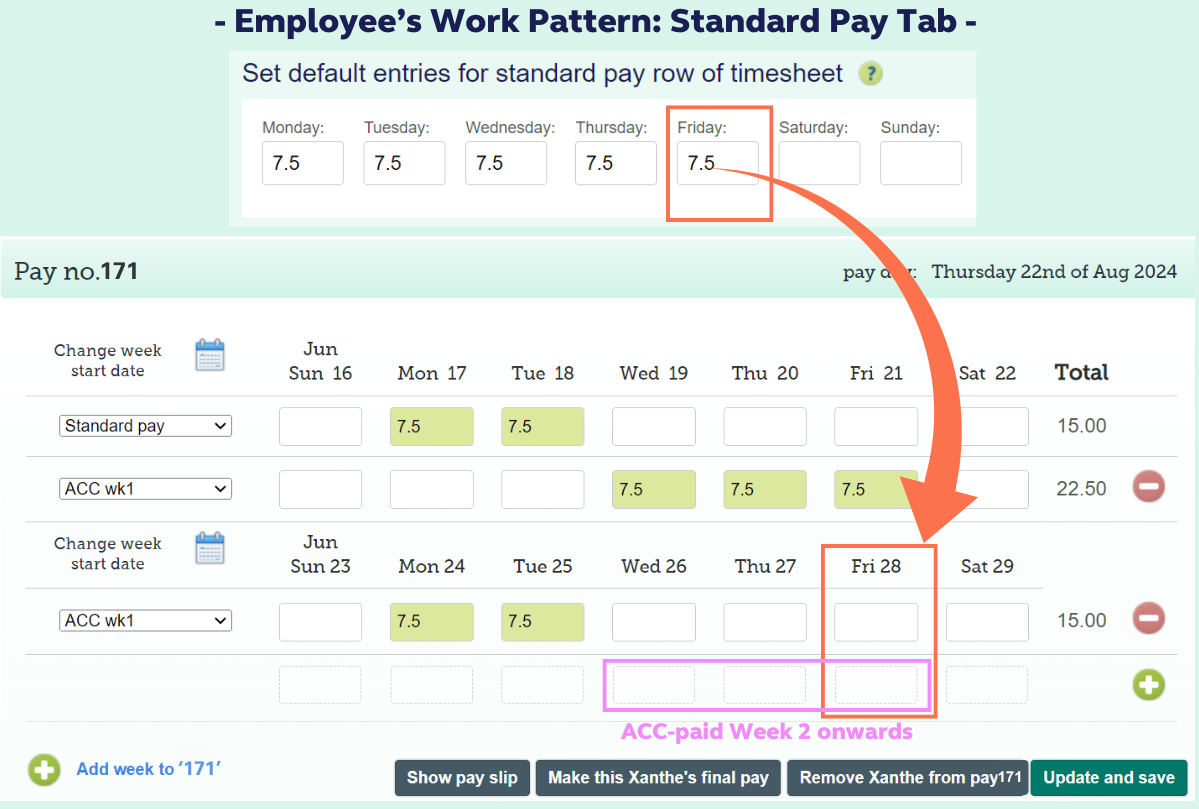Expand second week's ACC wk1 dropdown
The width and height of the screenshot is (1199, 809).
[145, 621]
